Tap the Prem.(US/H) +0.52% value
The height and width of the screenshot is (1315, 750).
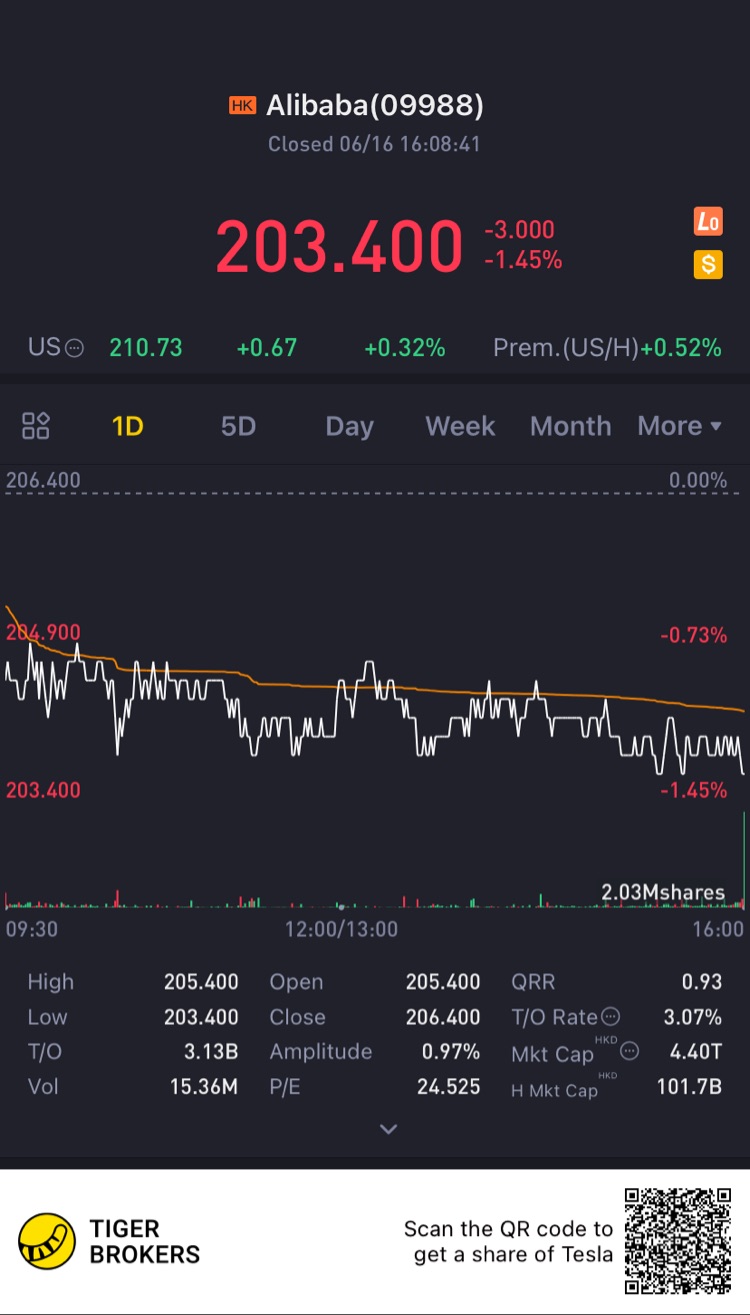tap(681, 348)
